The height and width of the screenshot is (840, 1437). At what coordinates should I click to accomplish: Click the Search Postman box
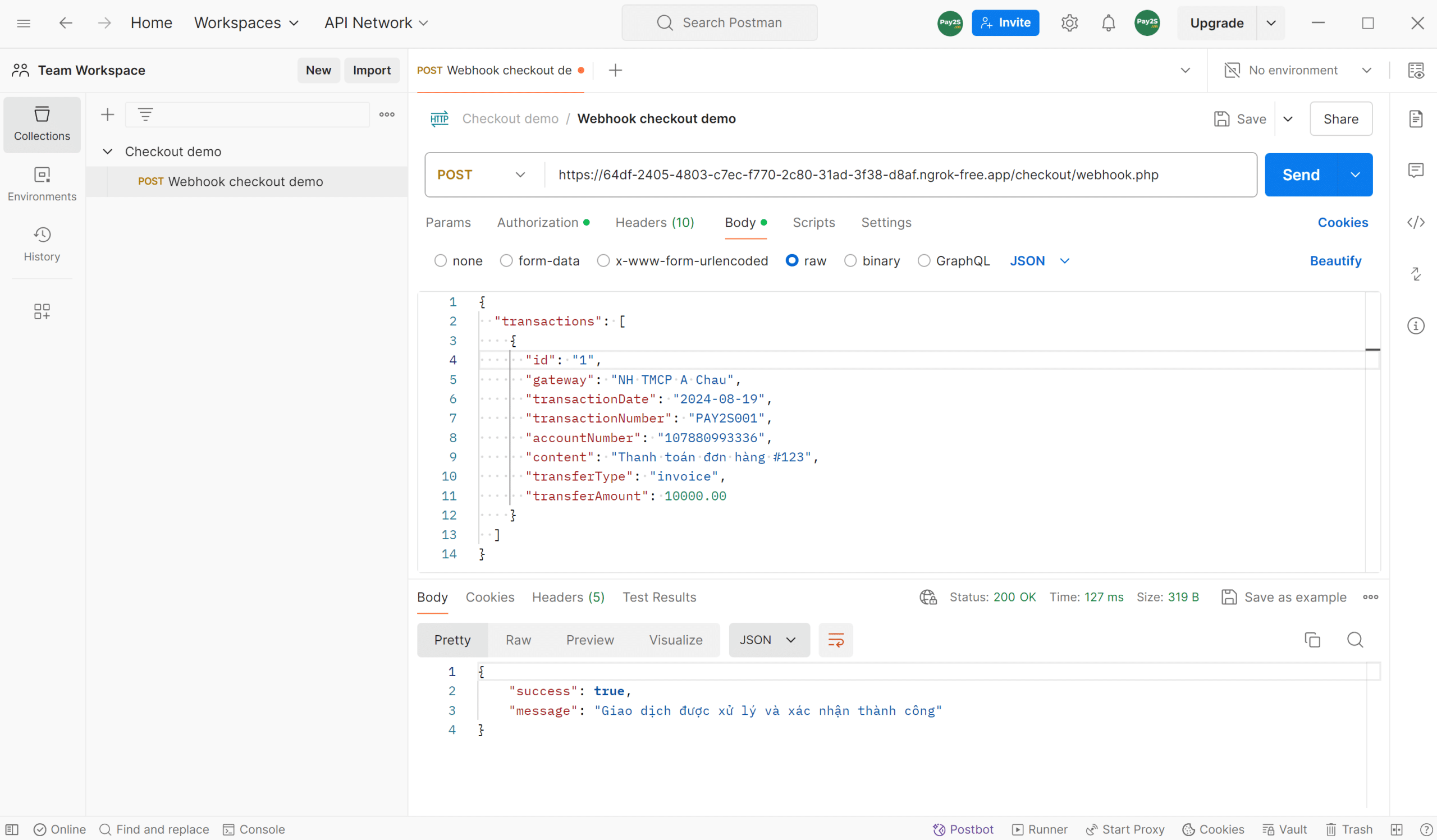tap(719, 23)
